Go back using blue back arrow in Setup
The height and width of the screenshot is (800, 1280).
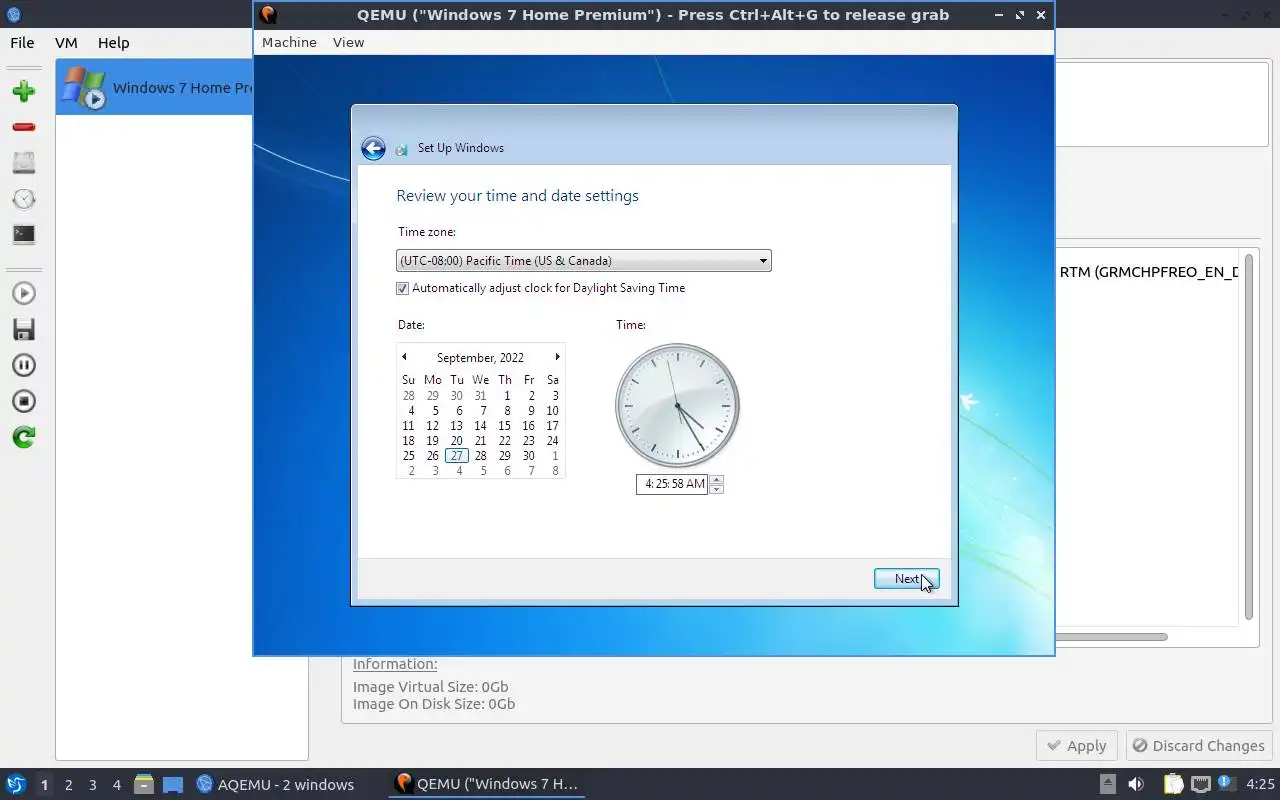click(373, 148)
